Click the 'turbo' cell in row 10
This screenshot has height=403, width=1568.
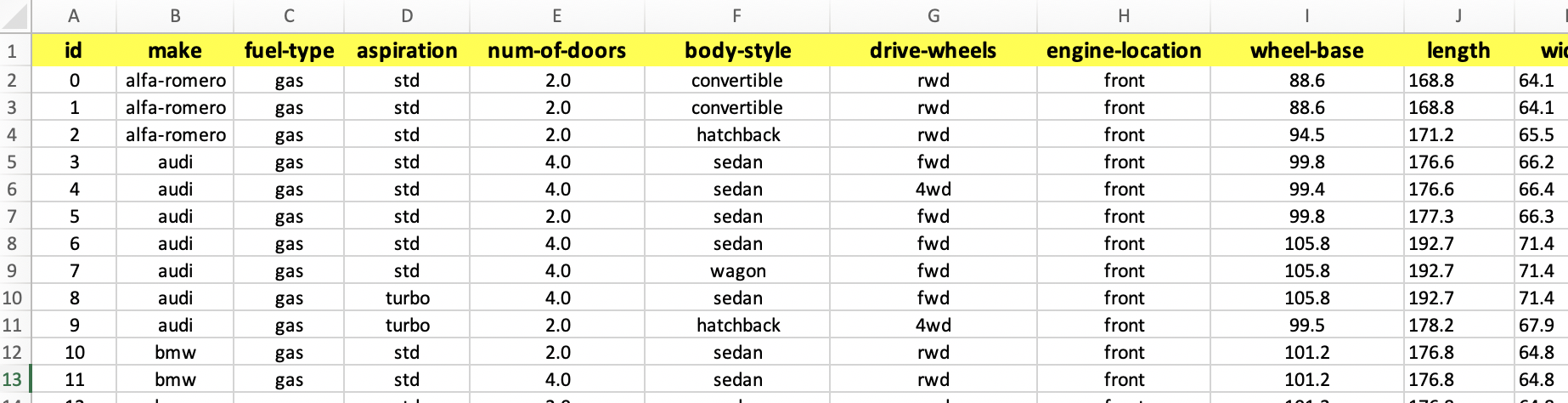tap(407, 298)
